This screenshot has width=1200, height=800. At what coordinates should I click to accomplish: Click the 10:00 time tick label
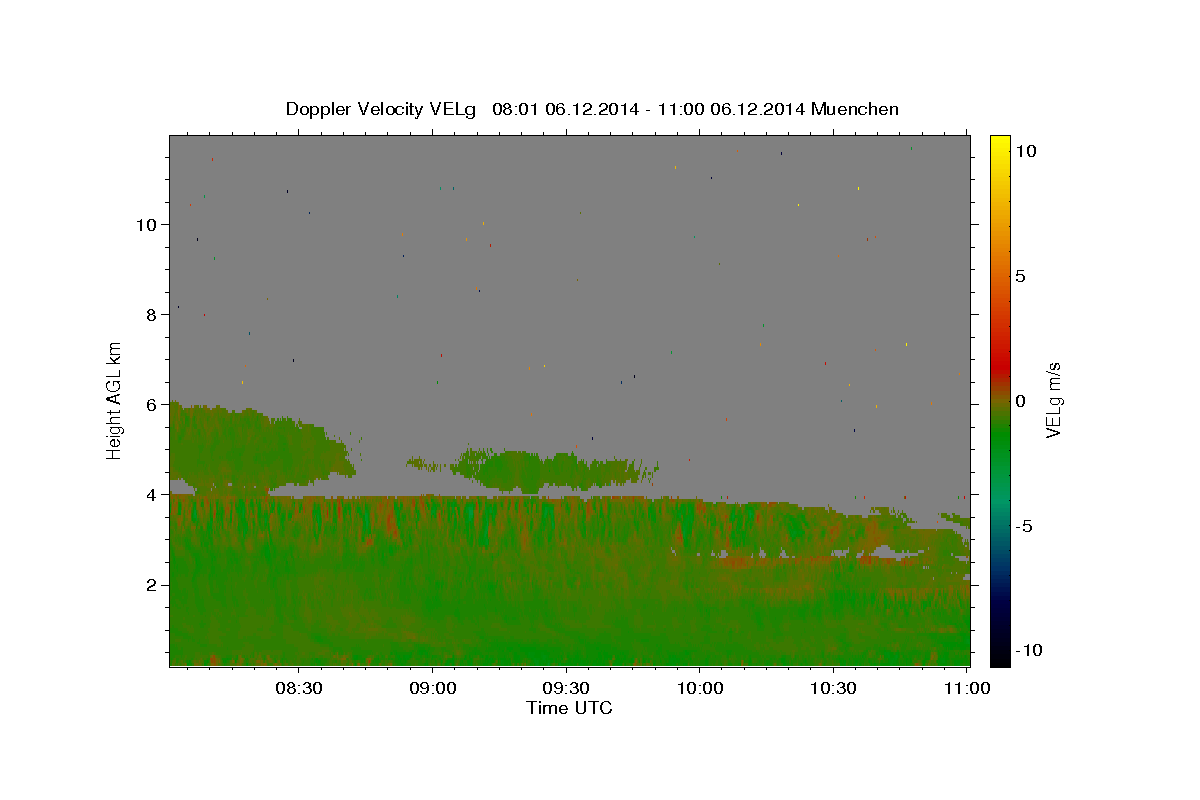(x=700, y=688)
